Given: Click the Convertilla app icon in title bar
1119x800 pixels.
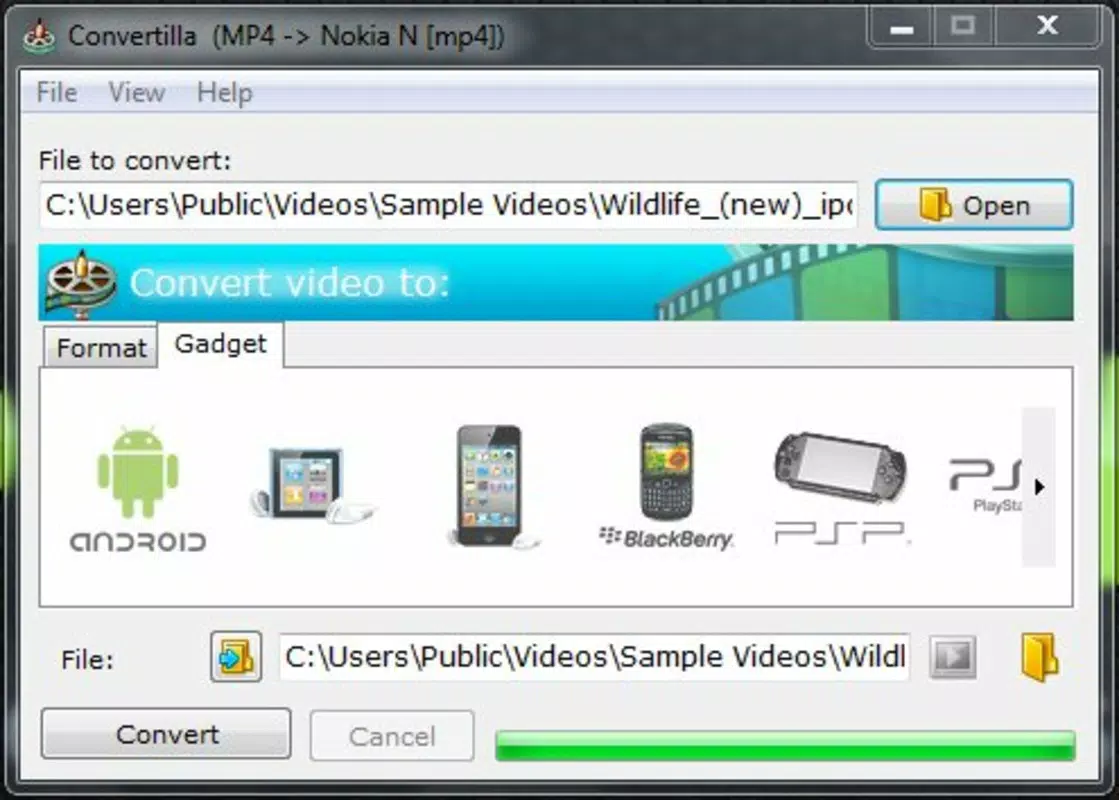Looking at the screenshot, I should point(39,36).
